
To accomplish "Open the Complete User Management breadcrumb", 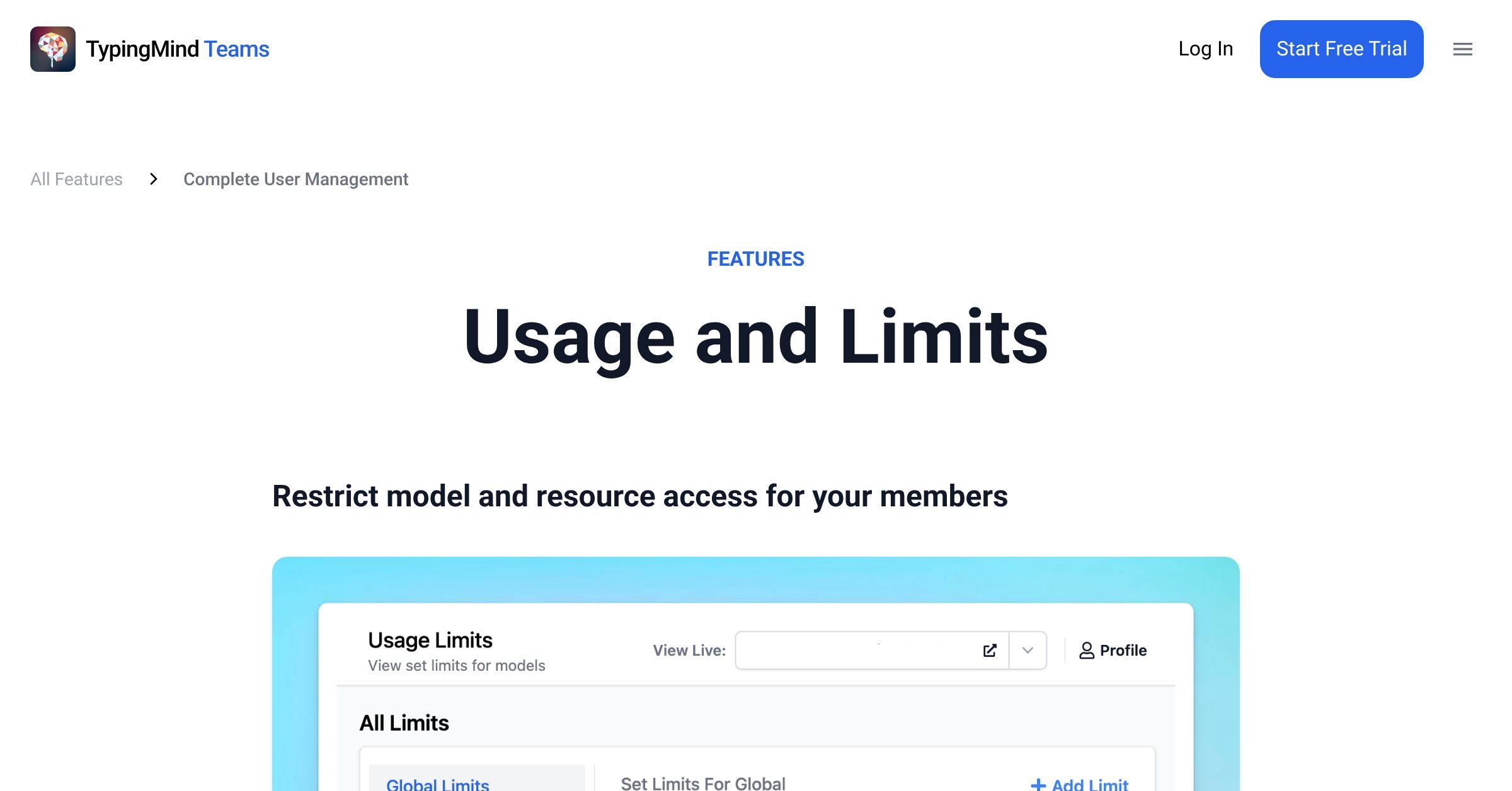I will click(295, 179).
